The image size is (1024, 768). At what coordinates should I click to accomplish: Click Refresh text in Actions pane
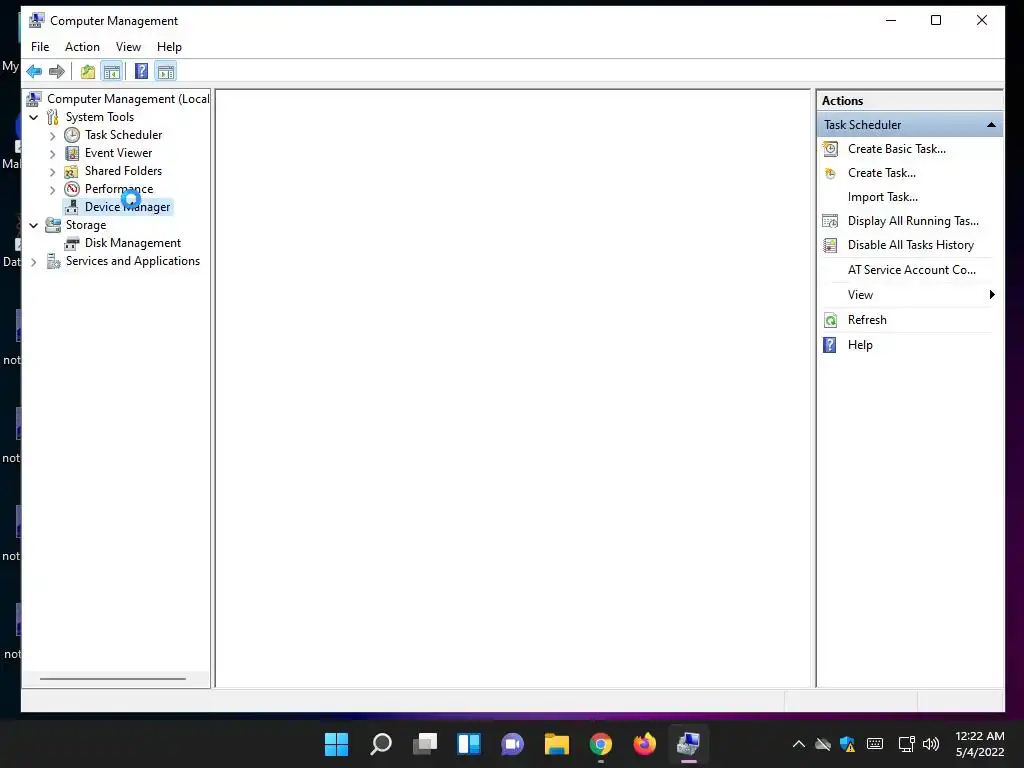click(867, 320)
